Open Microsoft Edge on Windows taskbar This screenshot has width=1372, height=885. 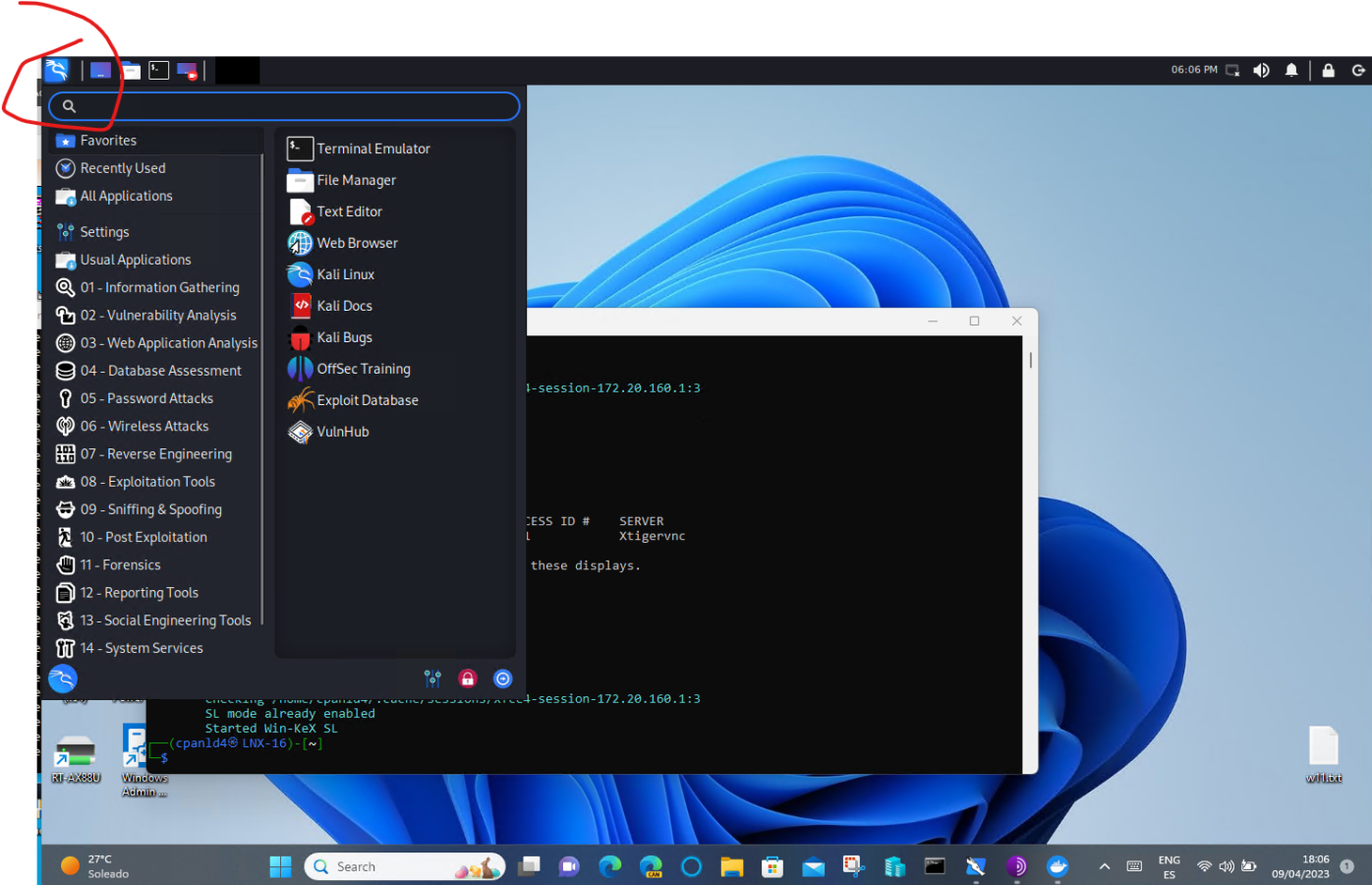(610, 866)
